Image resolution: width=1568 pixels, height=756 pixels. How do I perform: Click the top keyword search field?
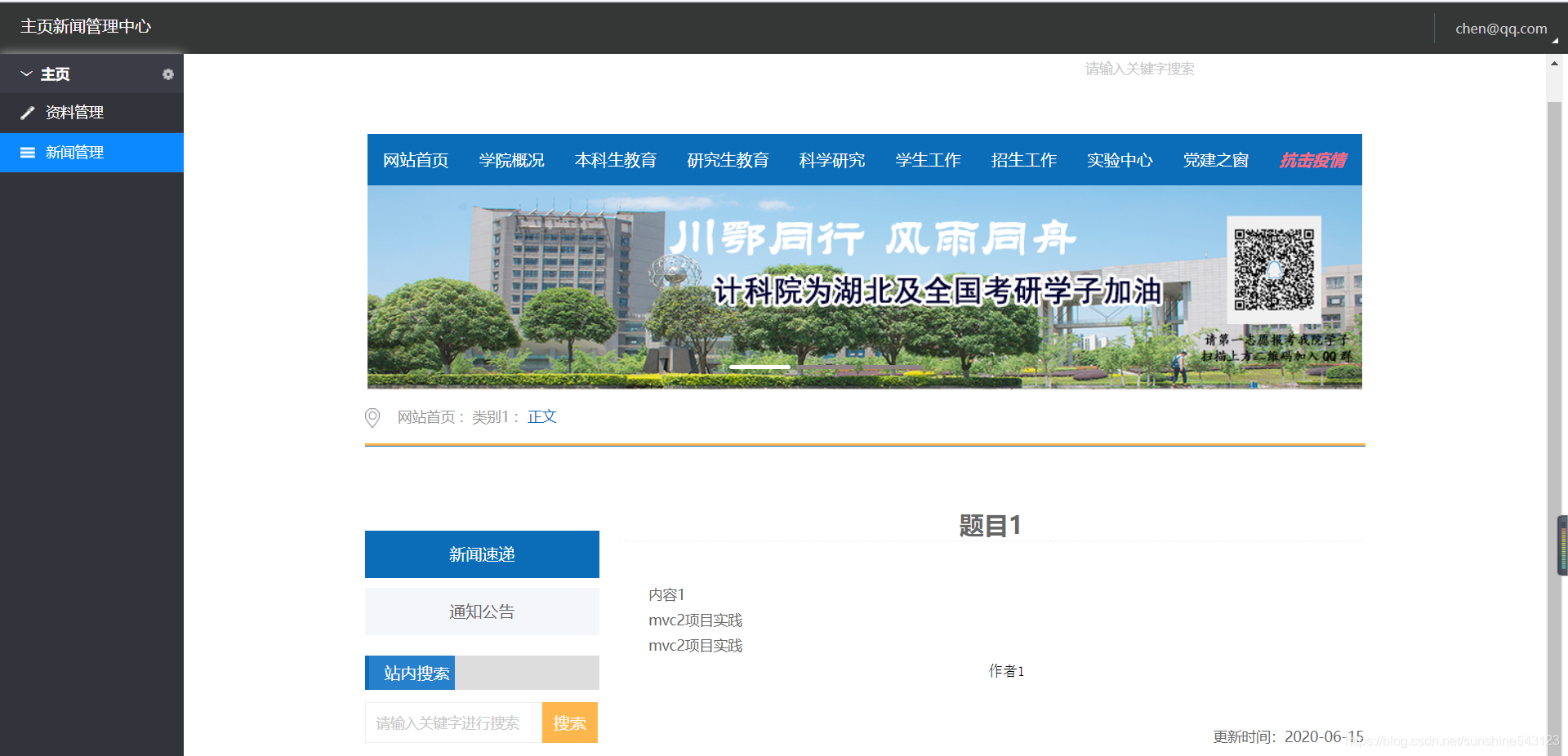tap(1139, 69)
